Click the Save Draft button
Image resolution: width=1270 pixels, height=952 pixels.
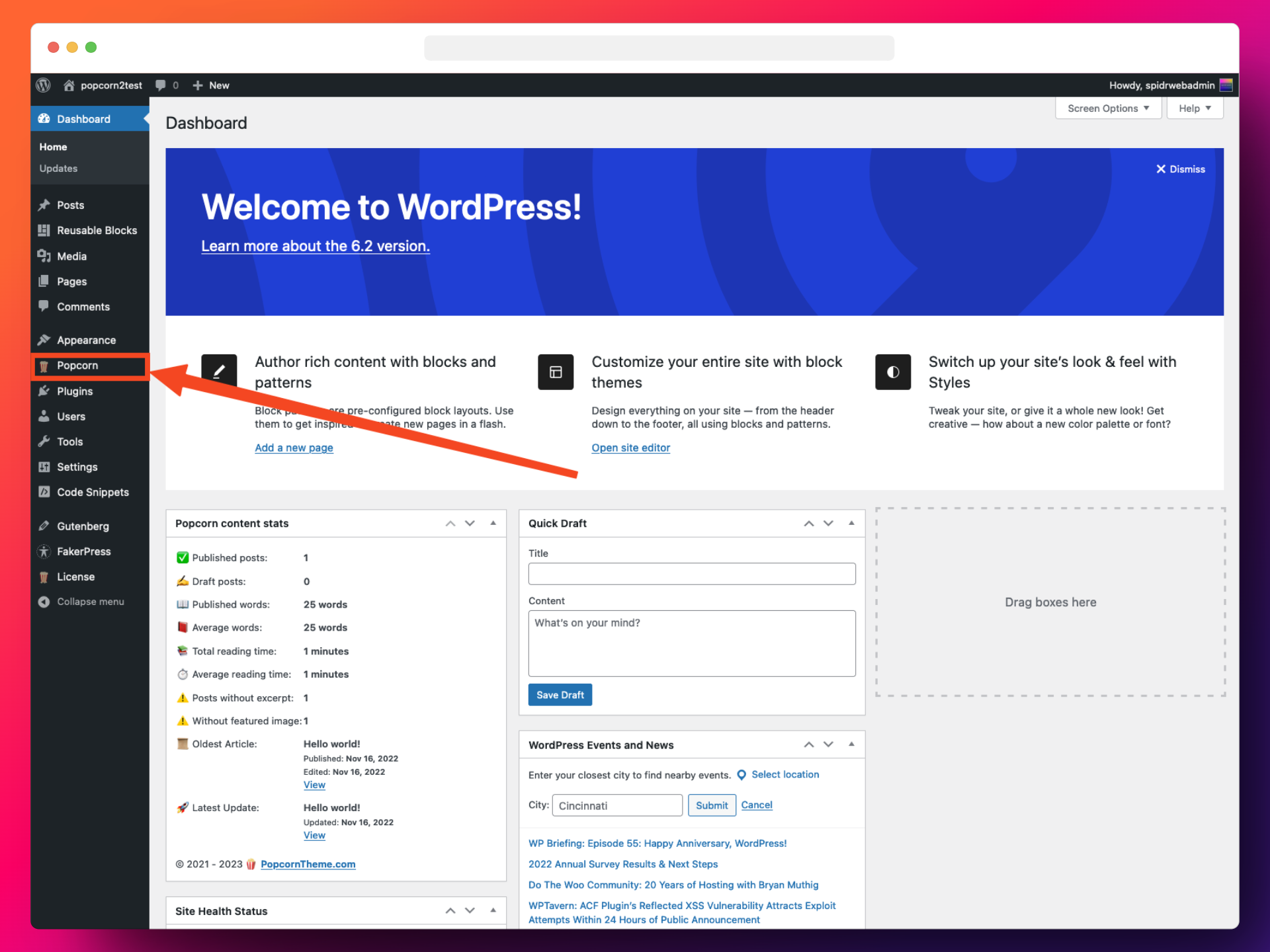coord(560,694)
